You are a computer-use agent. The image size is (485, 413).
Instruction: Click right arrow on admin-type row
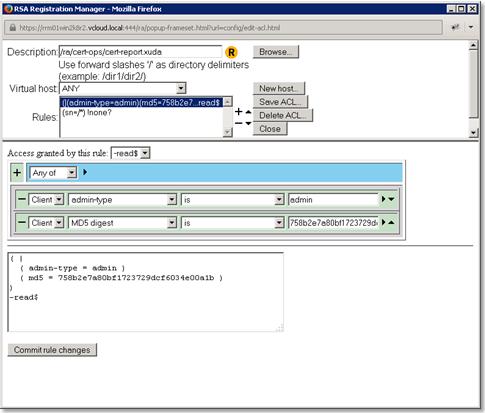(383, 199)
